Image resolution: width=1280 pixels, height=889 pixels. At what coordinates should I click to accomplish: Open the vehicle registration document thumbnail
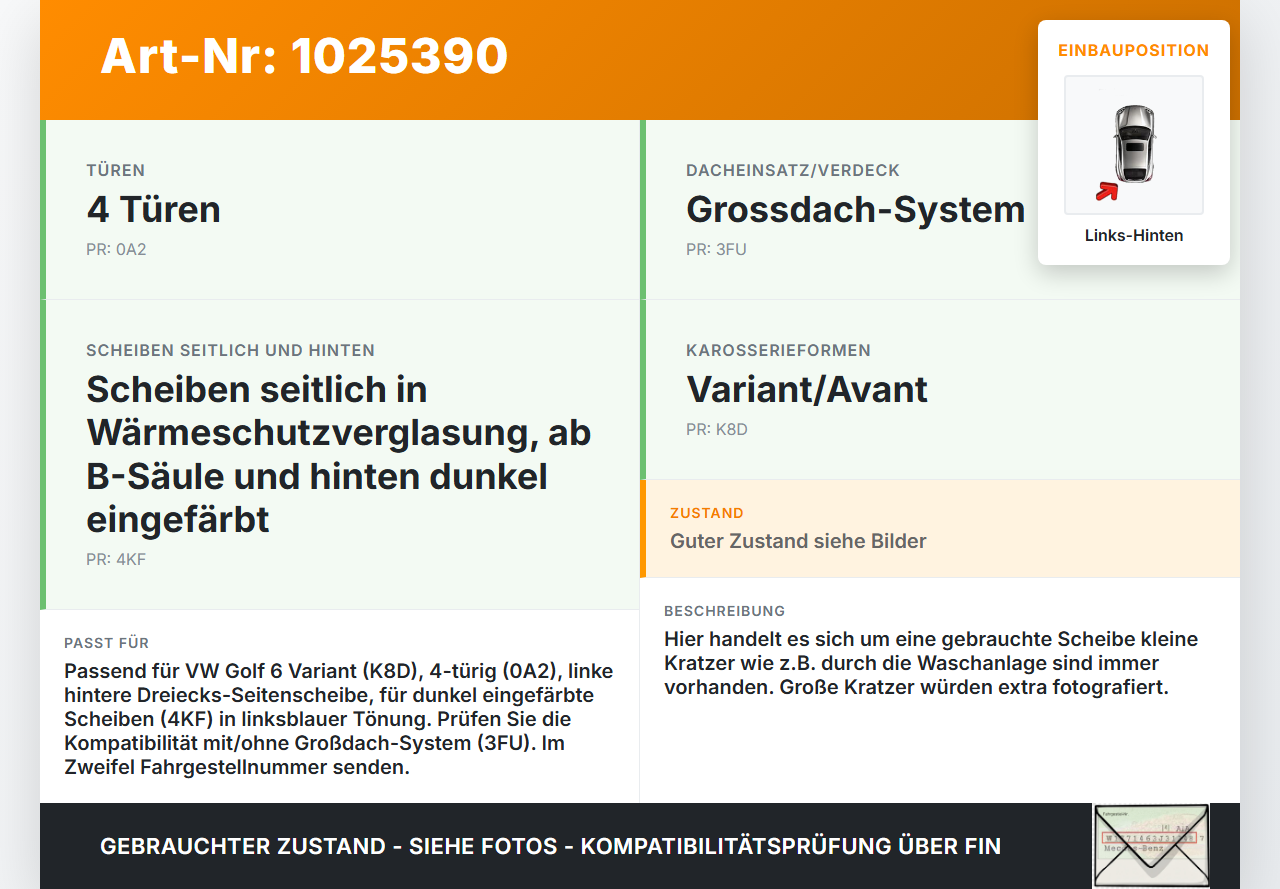tap(1150, 846)
